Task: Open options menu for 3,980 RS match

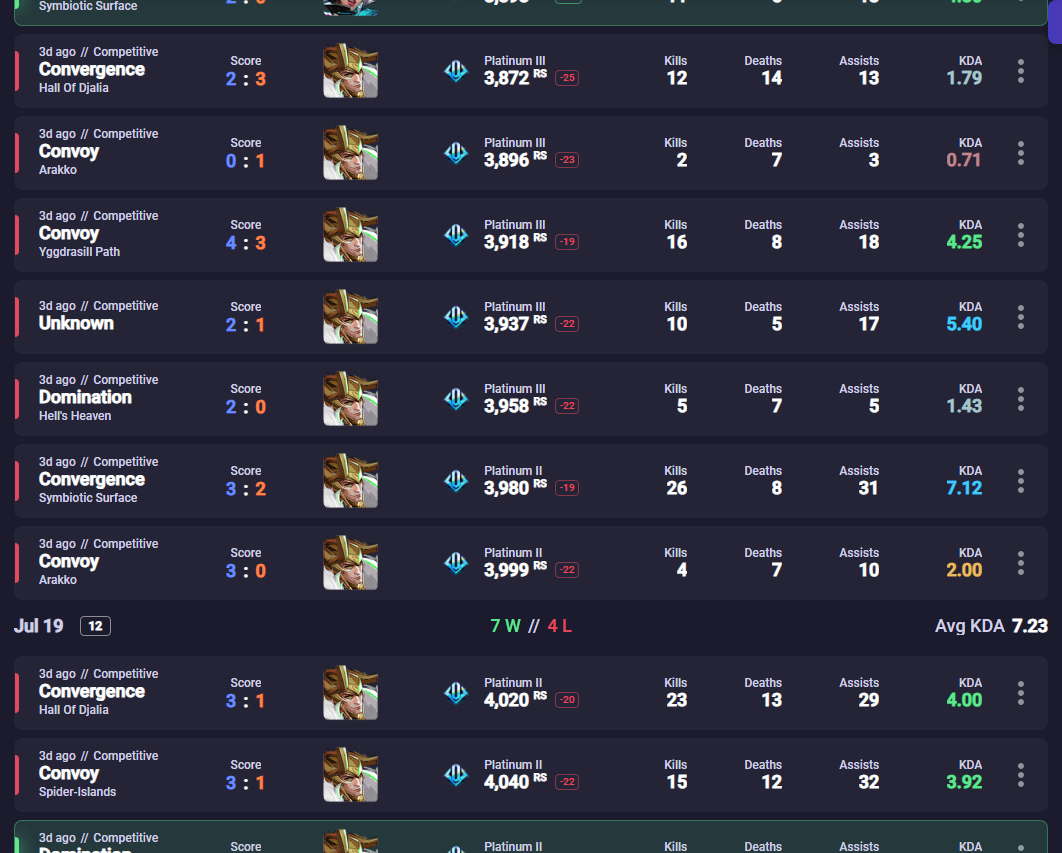Action: tap(1021, 481)
